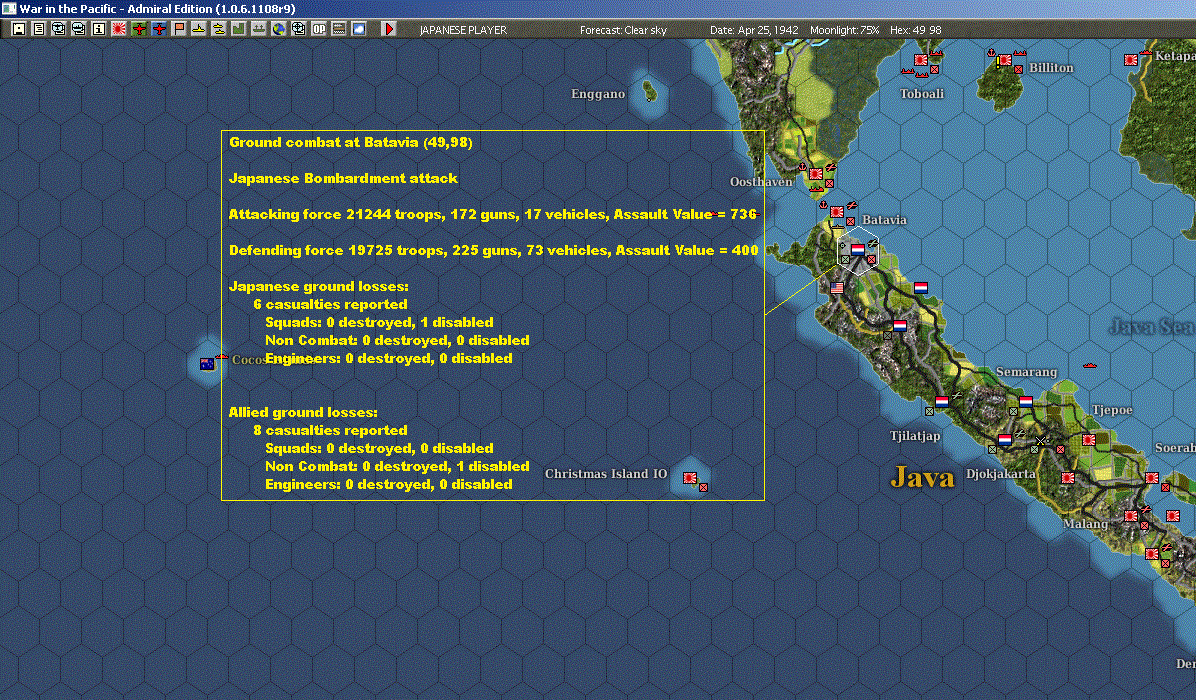
Task: Click the Defending force 19725 troops line
Action: pyautogui.click(x=494, y=250)
